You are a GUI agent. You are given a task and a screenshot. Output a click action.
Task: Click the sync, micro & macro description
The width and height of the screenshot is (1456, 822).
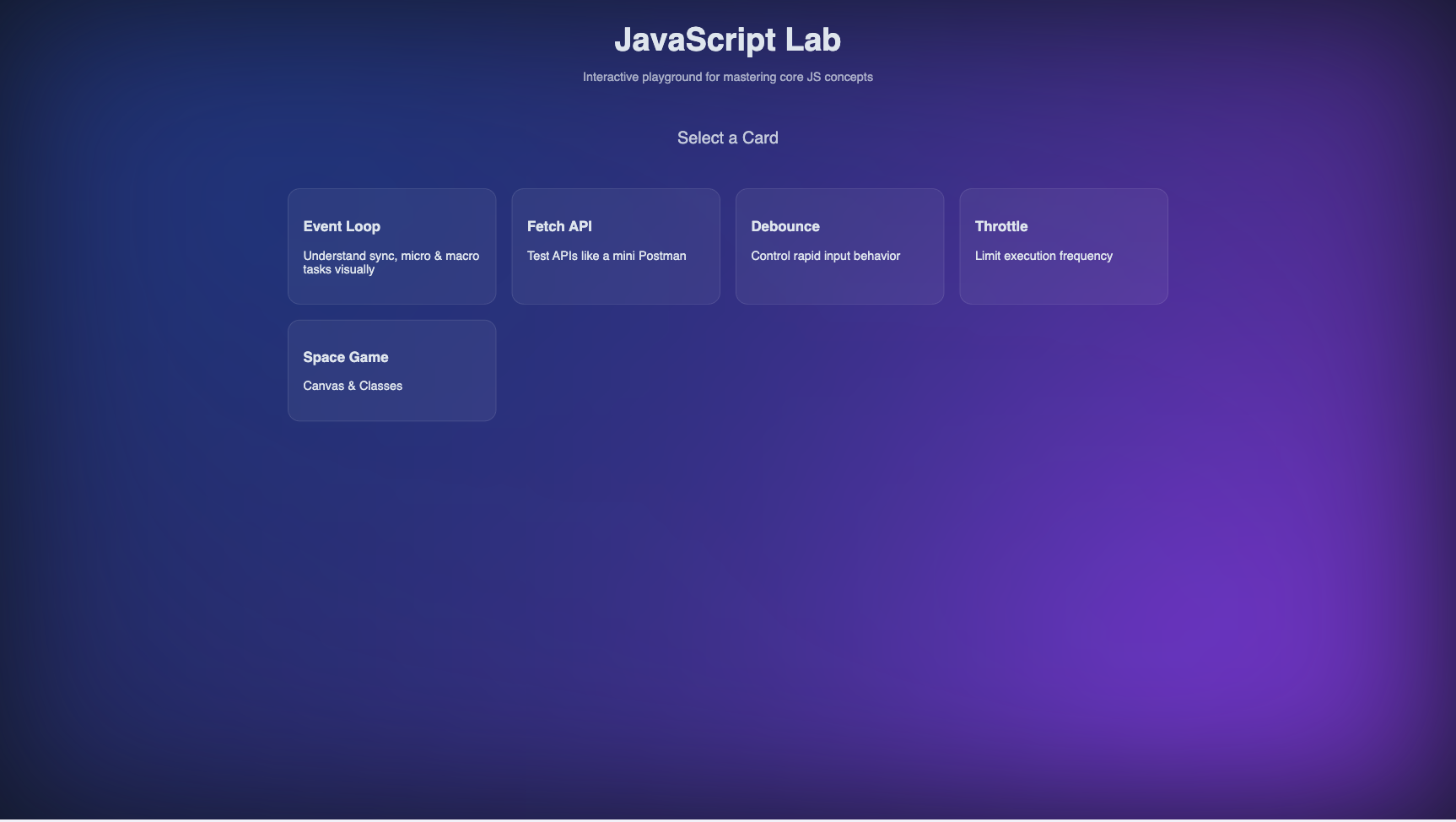(x=391, y=262)
